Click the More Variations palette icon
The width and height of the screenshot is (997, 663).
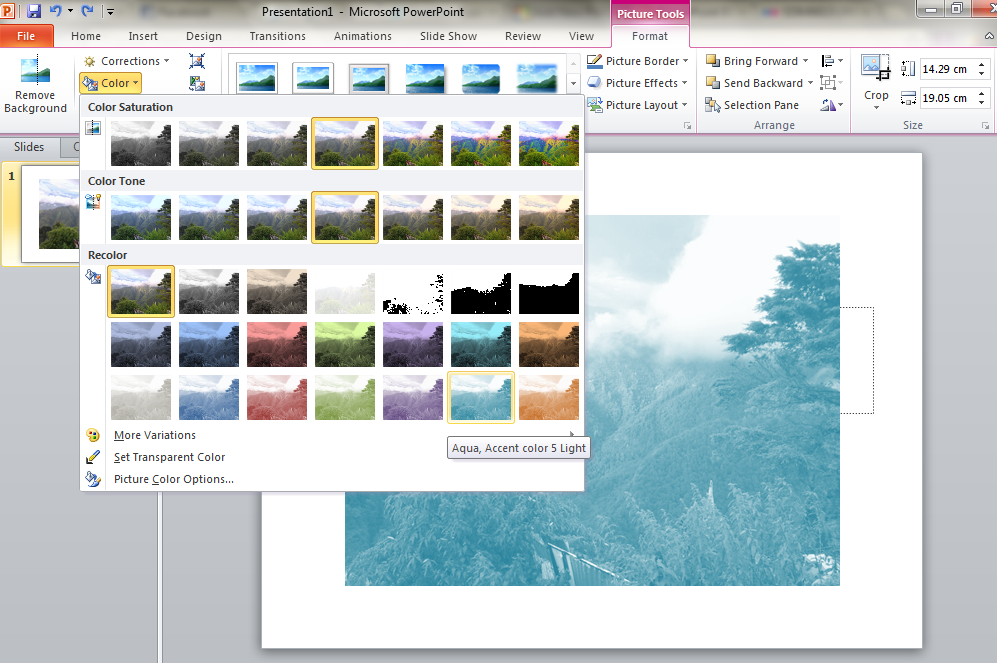(x=93, y=435)
